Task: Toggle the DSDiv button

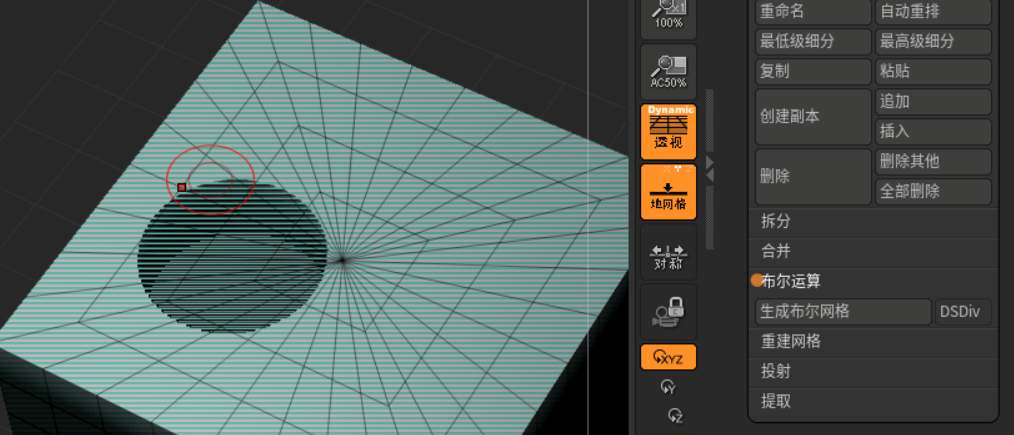Action: tap(964, 312)
